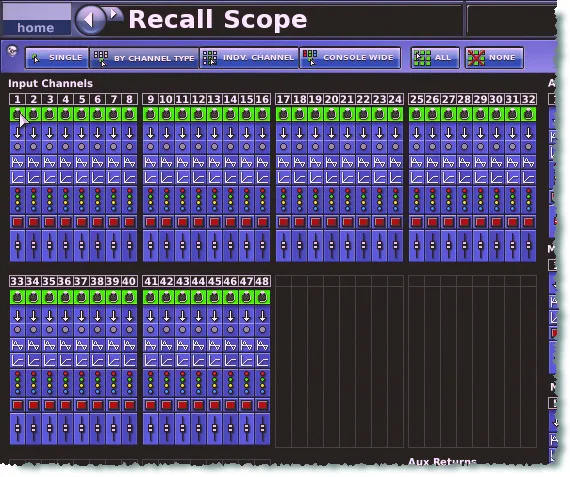Toggle channel 30 input arrow cell
Image resolution: width=570 pixels, height=477 pixels.
[x=497, y=133]
